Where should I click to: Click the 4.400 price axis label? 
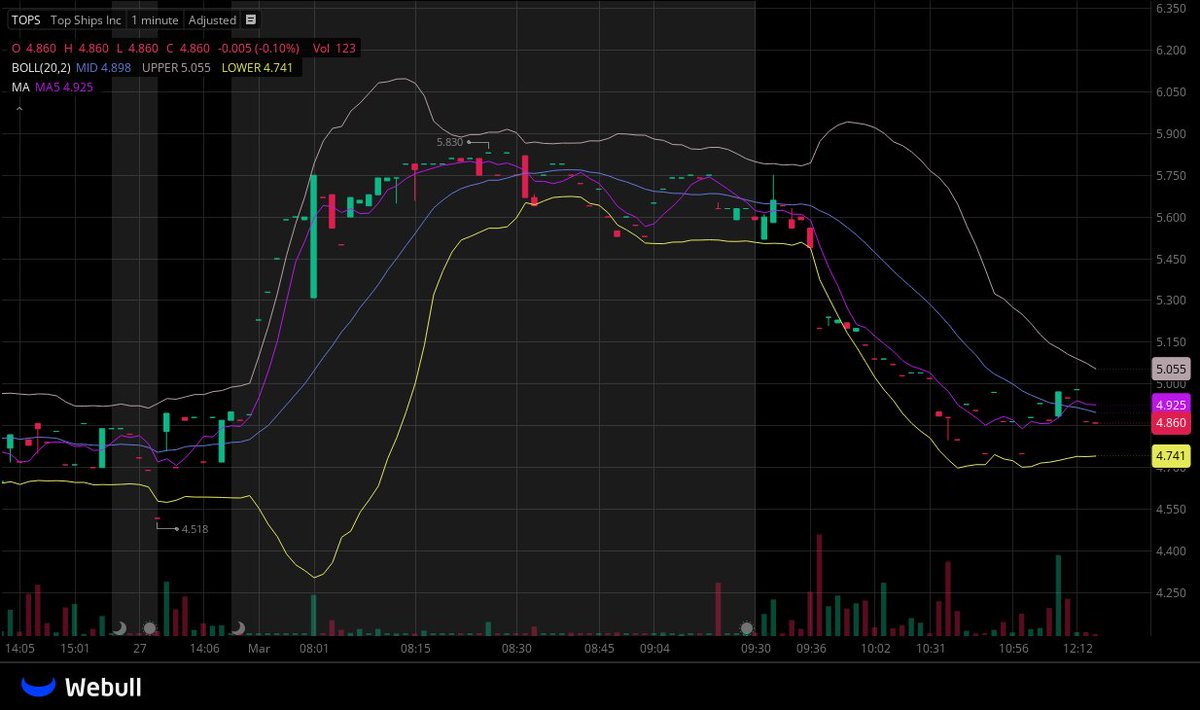[x=1170, y=551]
